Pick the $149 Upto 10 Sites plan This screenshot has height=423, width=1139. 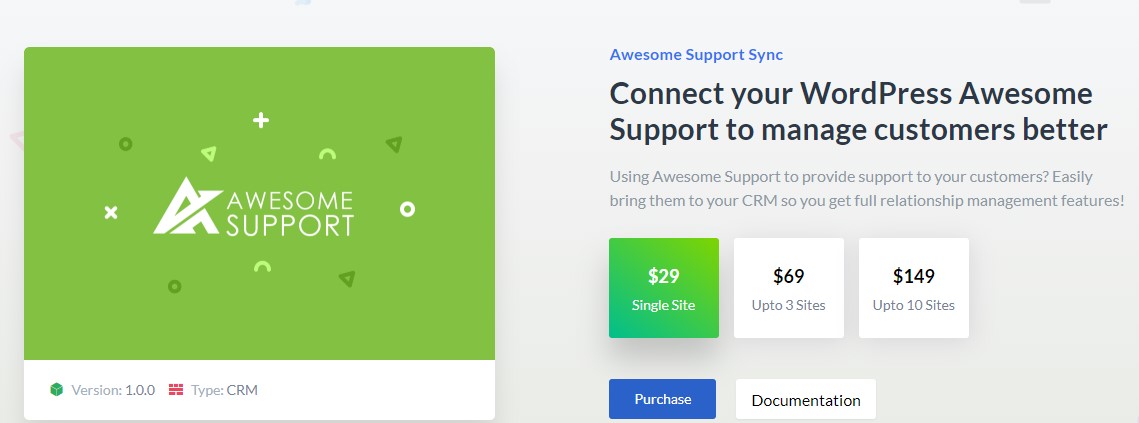(914, 288)
